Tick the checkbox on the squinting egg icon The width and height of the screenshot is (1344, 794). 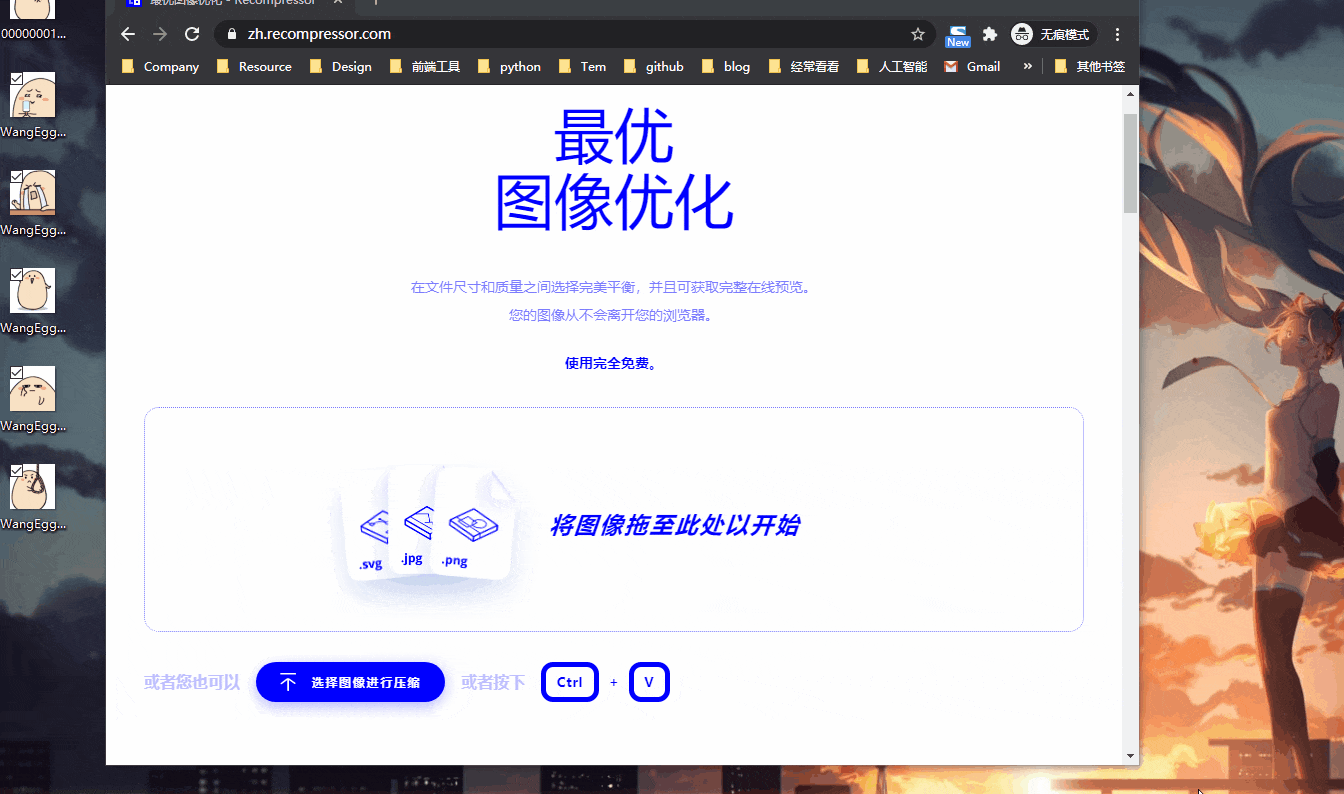click(17, 372)
